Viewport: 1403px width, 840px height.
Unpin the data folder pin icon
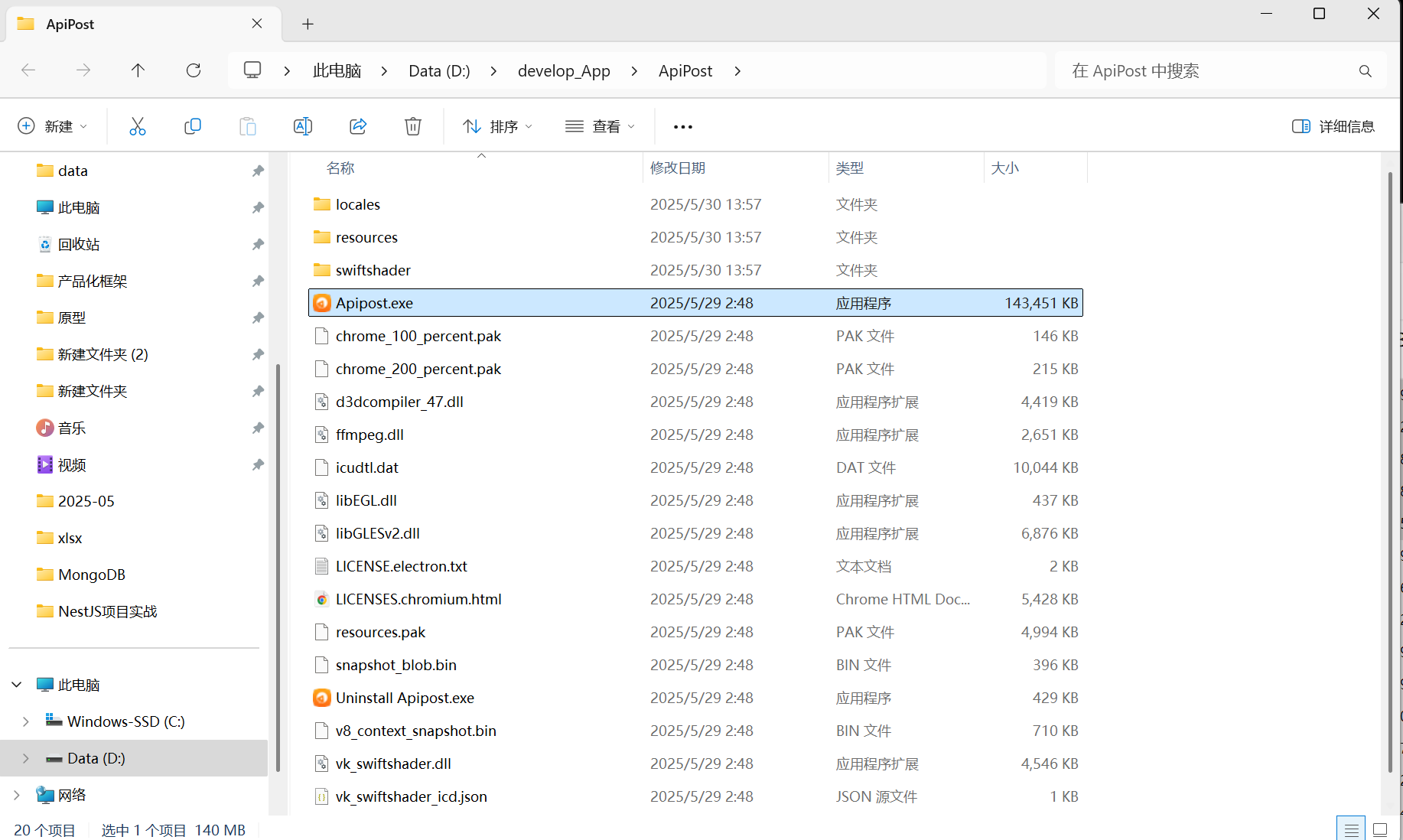coord(258,171)
